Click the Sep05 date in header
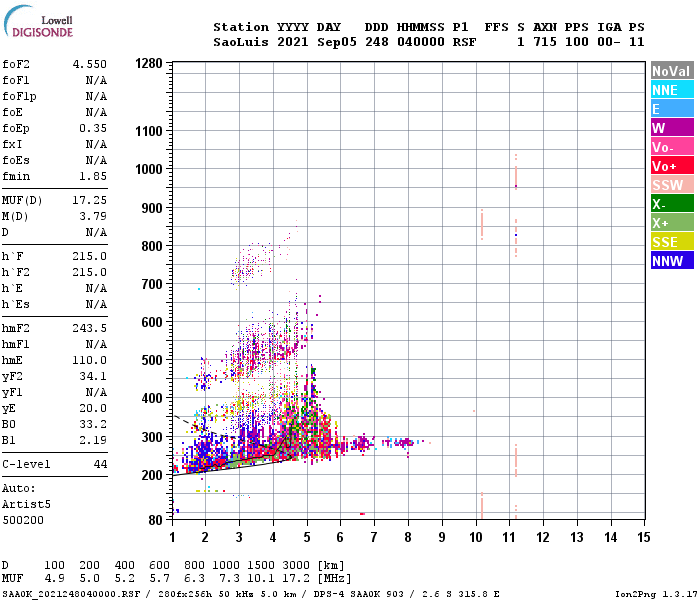This screenshot has height=600, width=700. pos(337,42)
